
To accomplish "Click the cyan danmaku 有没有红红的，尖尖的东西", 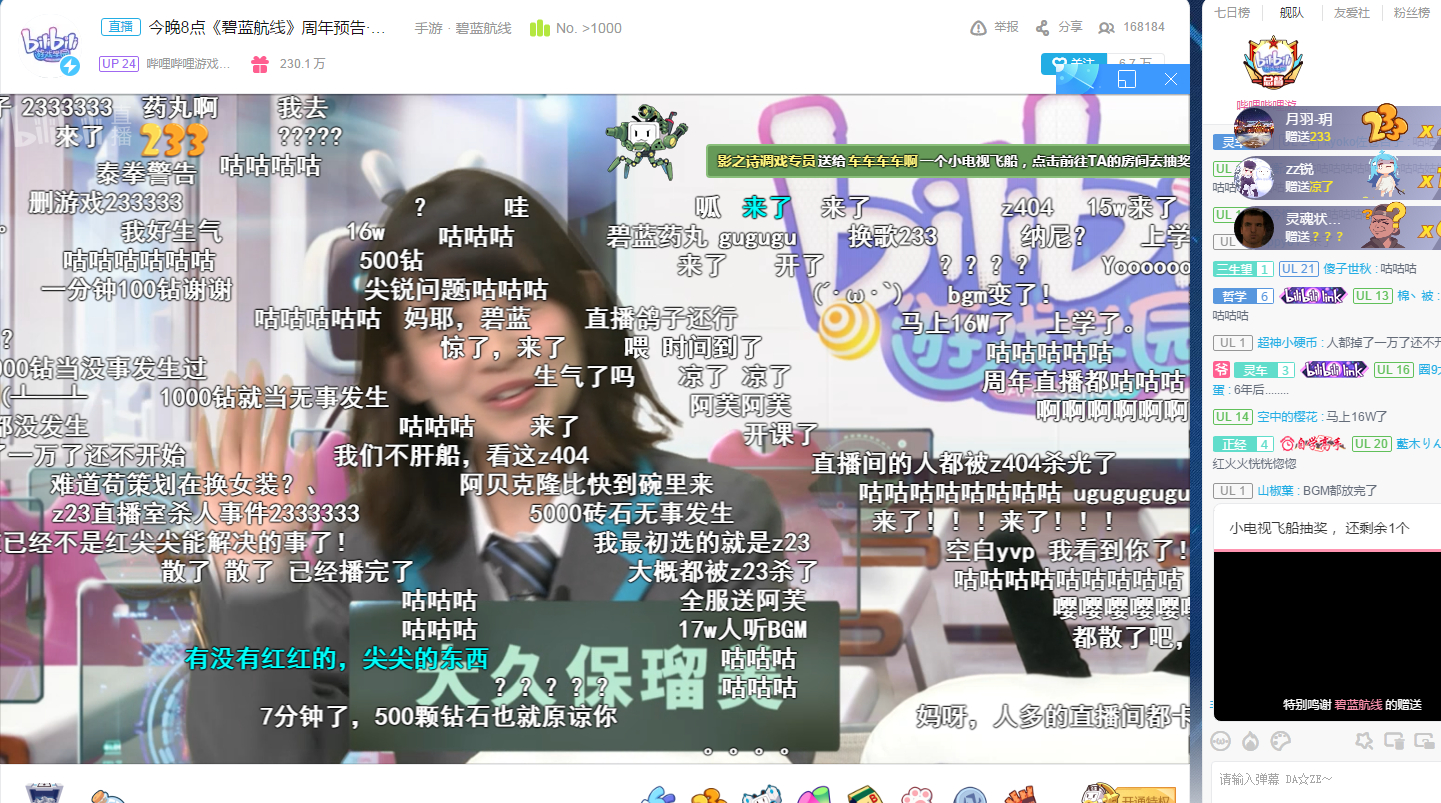I will point(337,658).
